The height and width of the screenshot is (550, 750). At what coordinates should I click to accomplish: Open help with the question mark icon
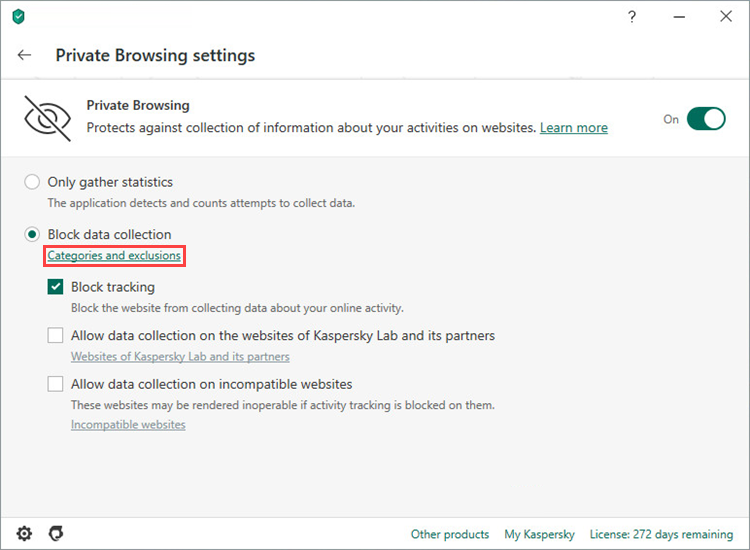[632, 17]
